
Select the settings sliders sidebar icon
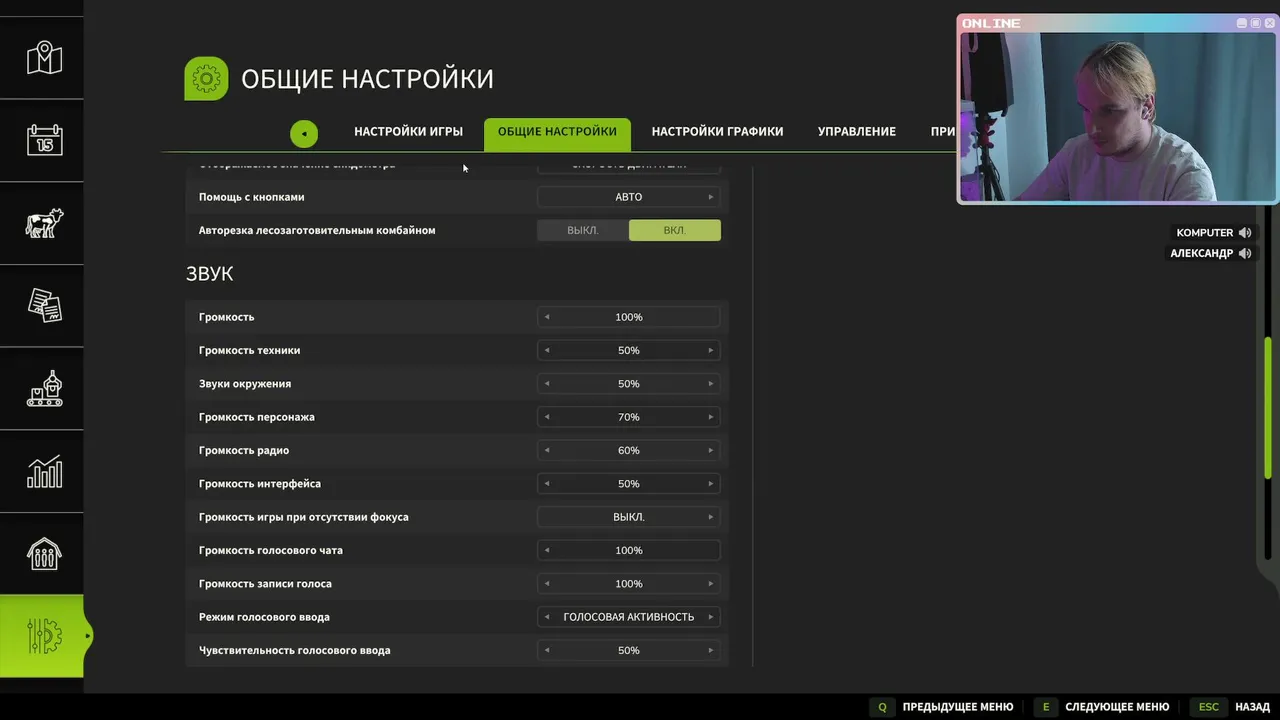point(44,636)
